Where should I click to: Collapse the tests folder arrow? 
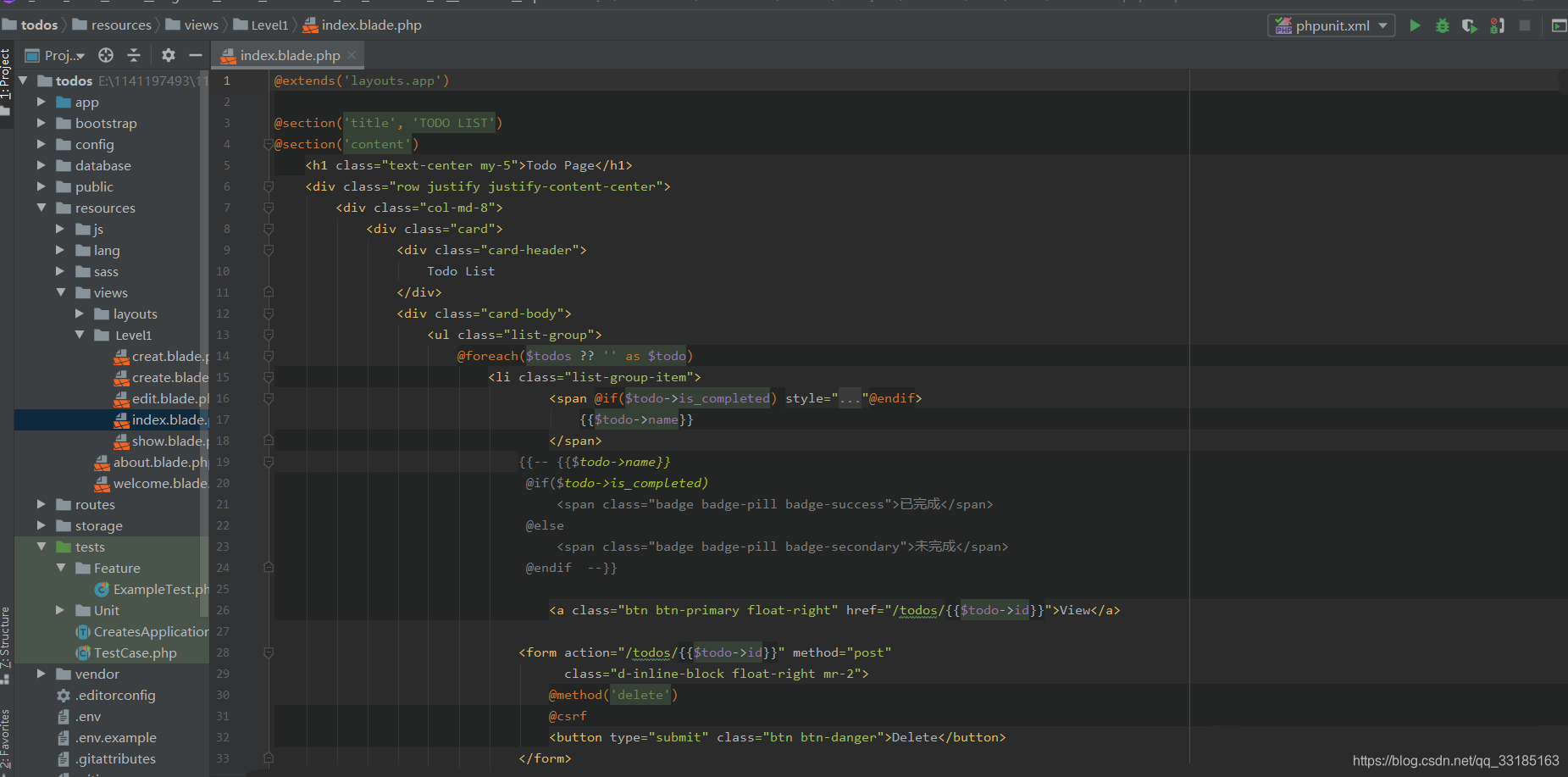tap(41, 547)
